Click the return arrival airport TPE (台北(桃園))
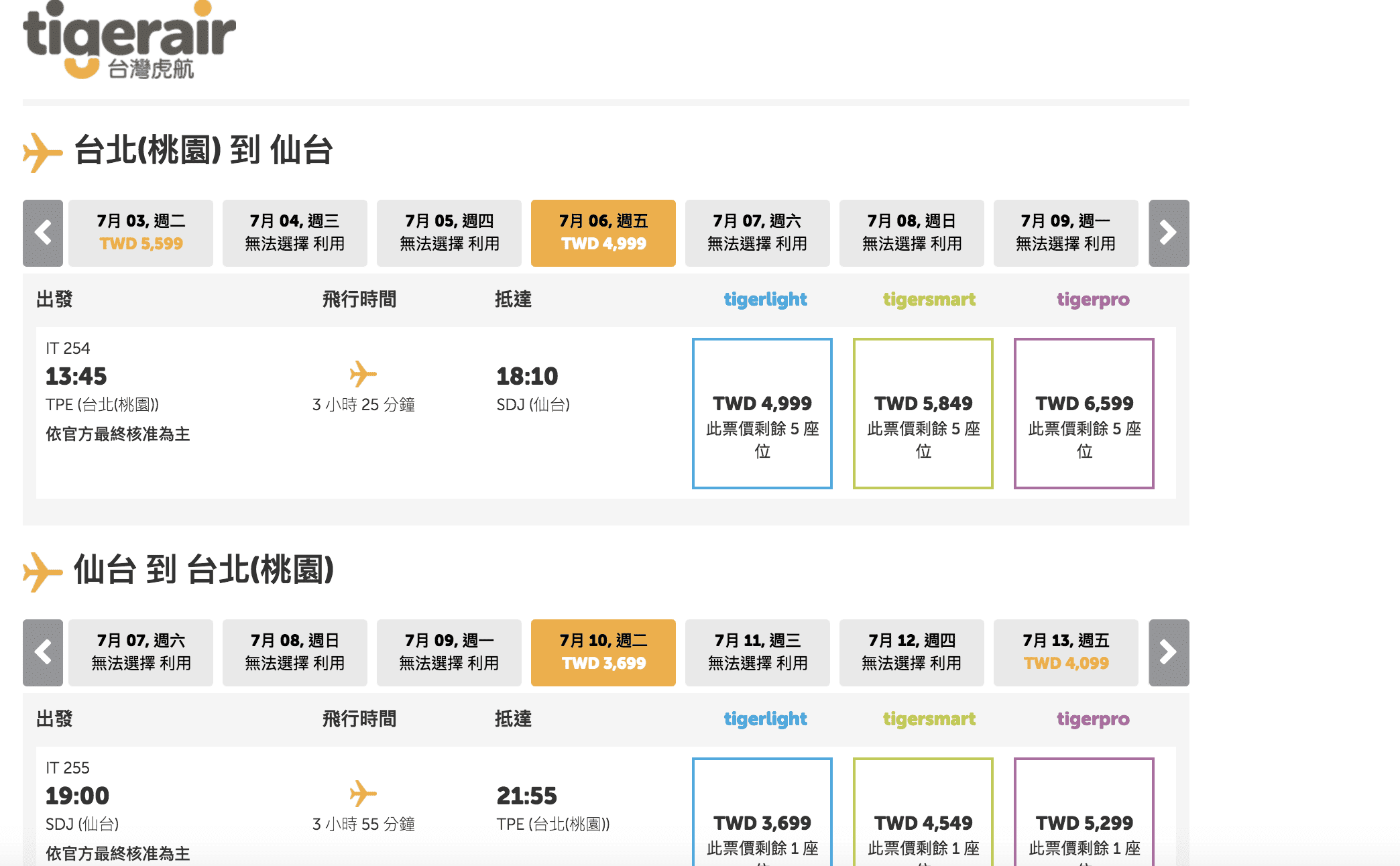 click(x=553, y=824)
